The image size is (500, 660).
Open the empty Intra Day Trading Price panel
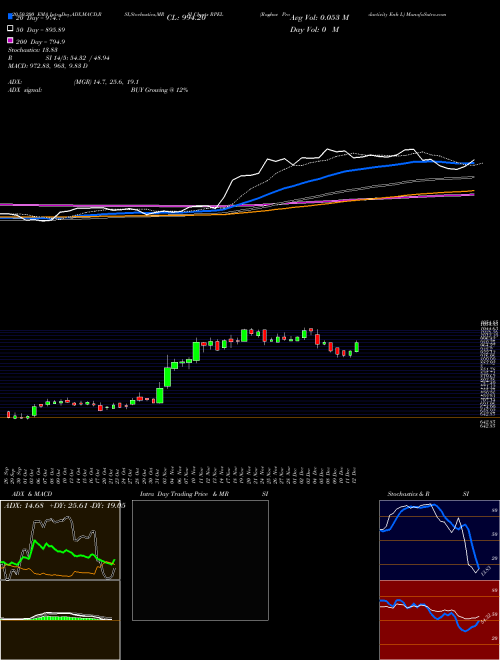(200, 560)
